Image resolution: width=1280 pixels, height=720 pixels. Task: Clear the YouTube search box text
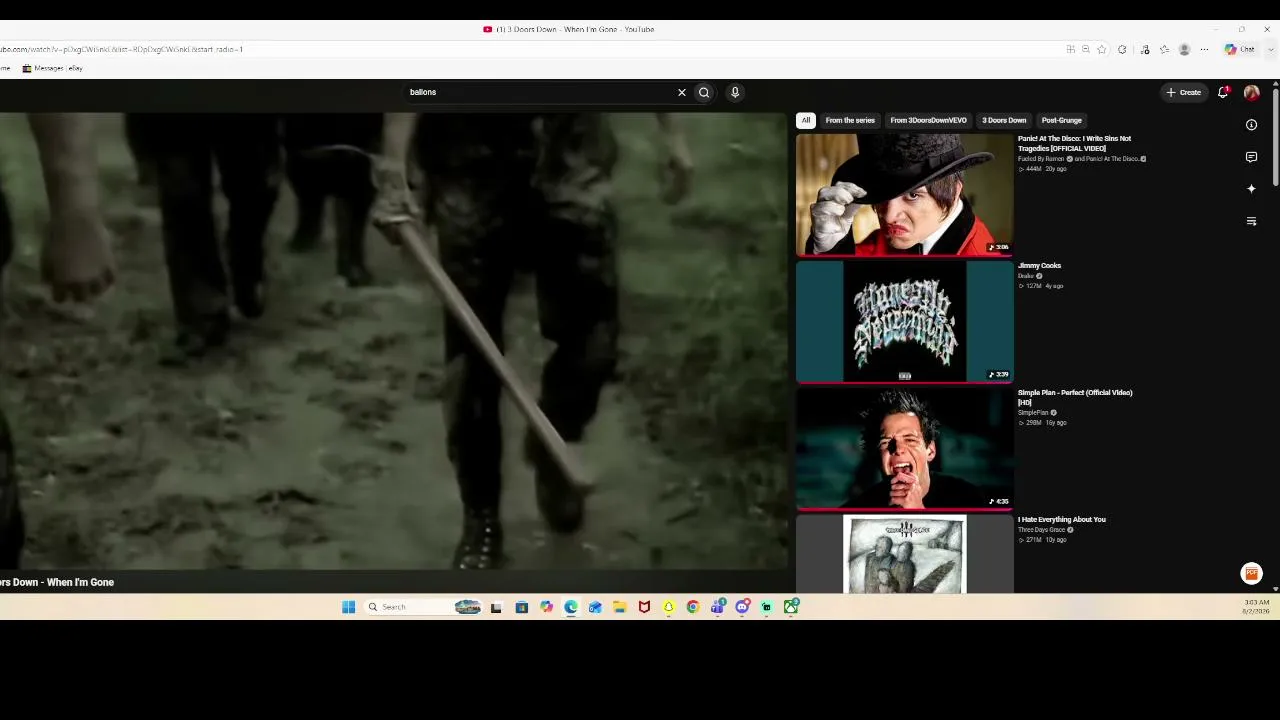[682, 92]
